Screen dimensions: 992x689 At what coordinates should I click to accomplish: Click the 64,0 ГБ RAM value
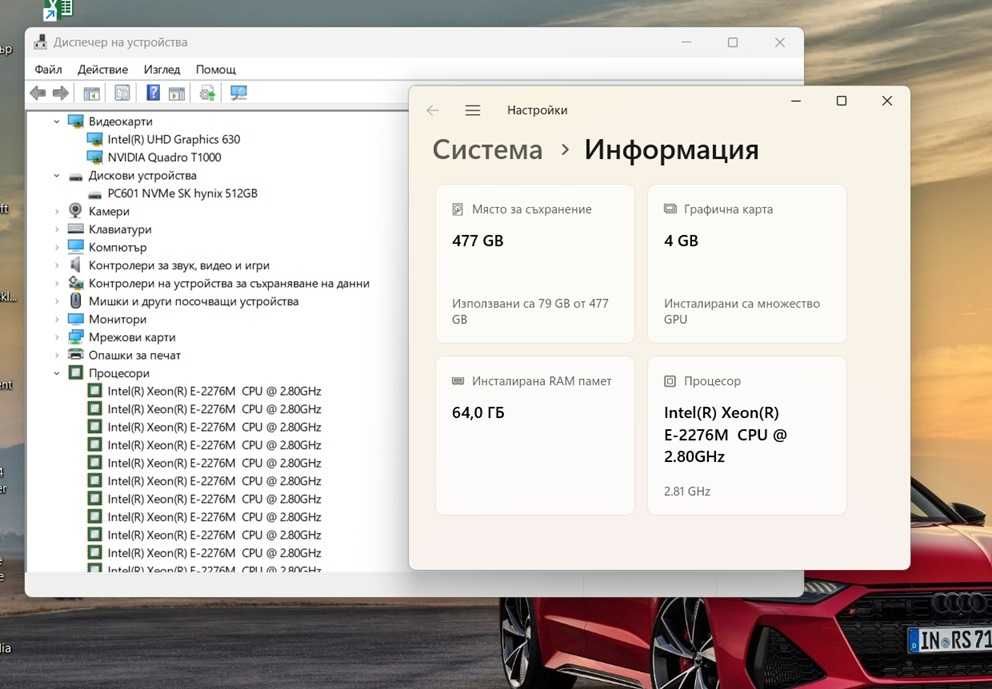pos(478,413)
